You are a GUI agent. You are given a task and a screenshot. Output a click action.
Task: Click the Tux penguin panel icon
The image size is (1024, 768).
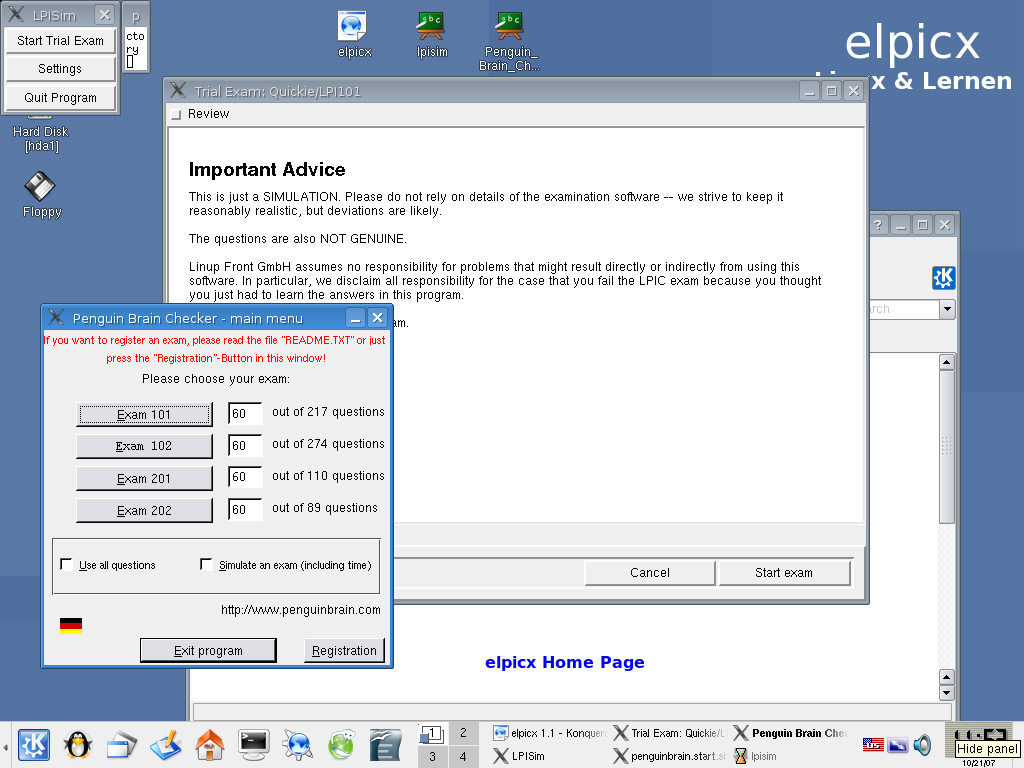[78, 744]
